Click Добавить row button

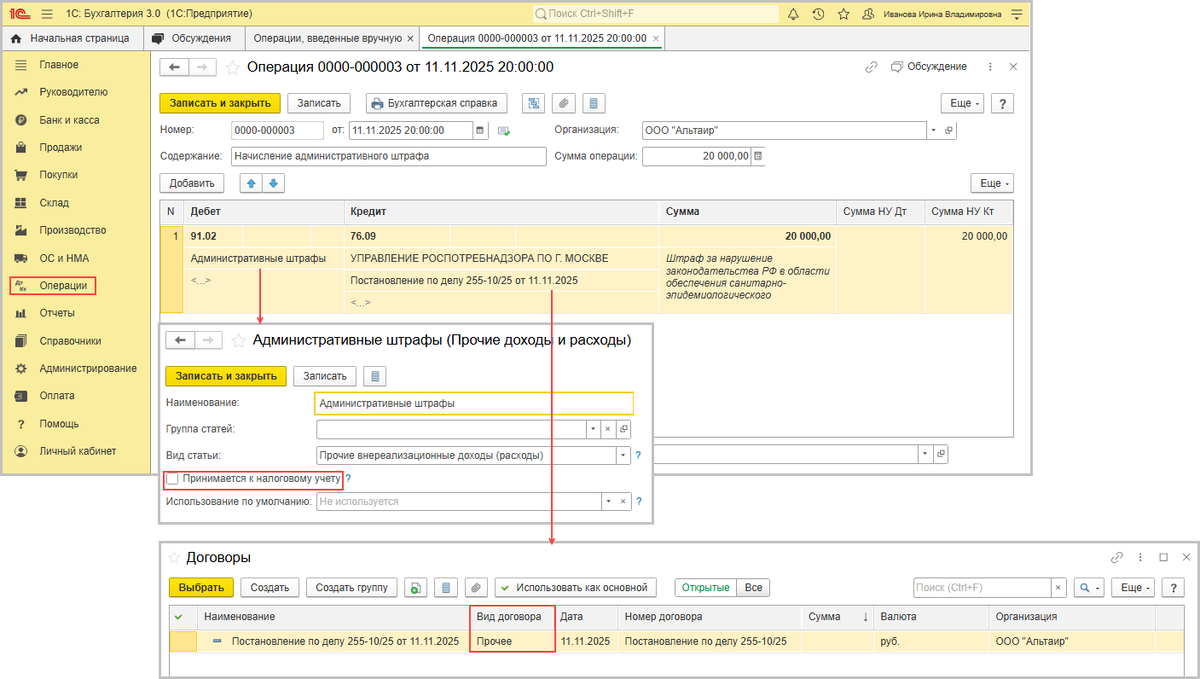[192, 183]
